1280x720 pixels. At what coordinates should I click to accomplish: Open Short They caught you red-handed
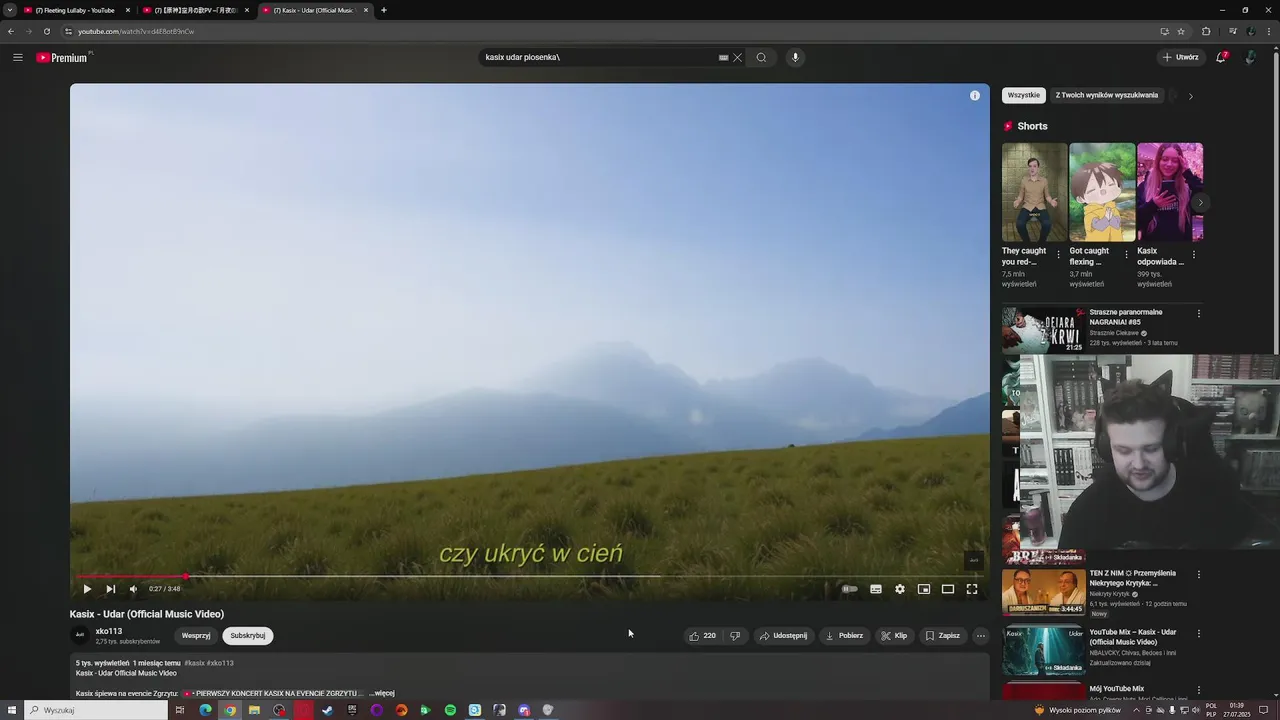coord(1034,192)
